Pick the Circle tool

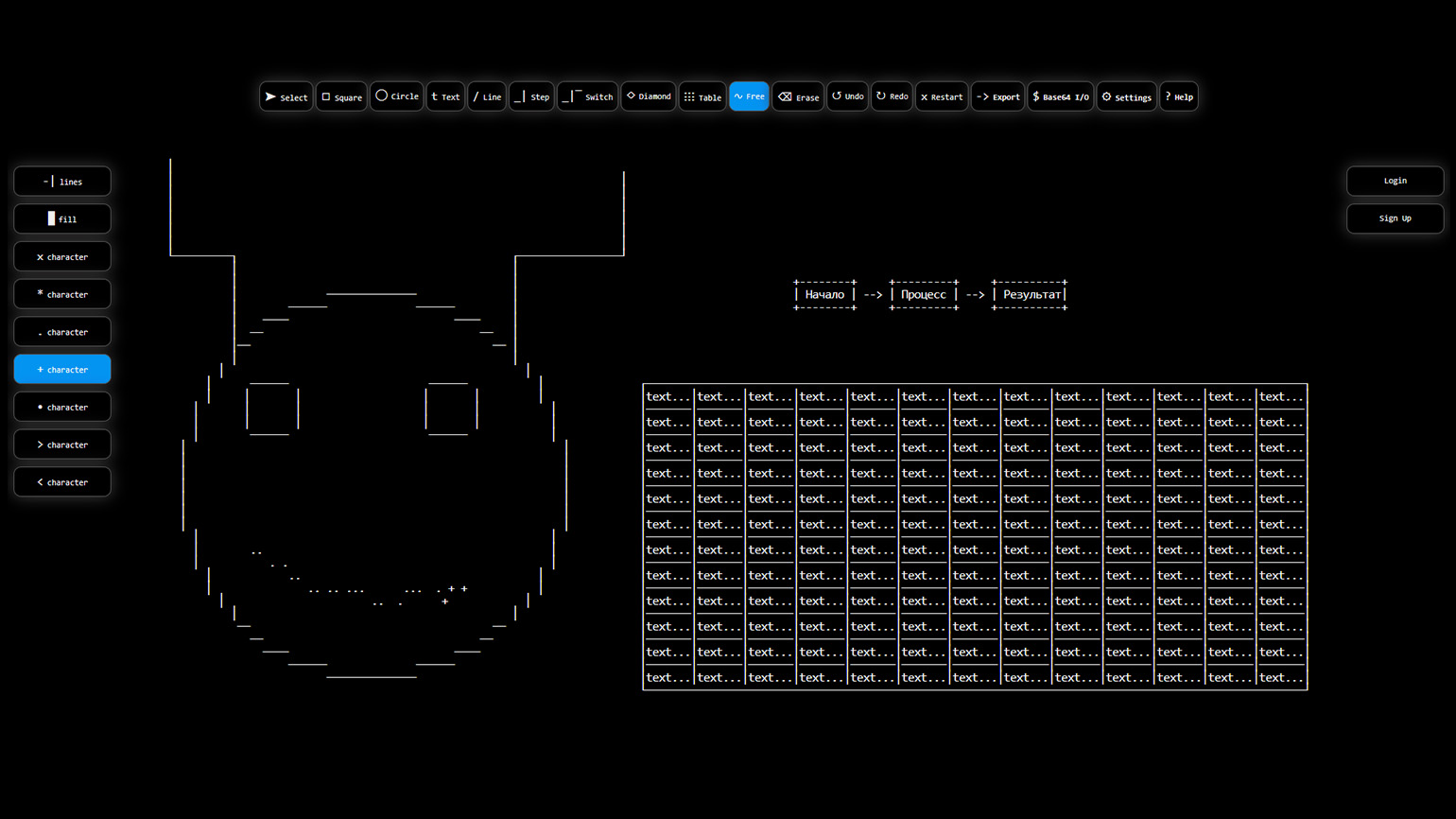point(396,96)
